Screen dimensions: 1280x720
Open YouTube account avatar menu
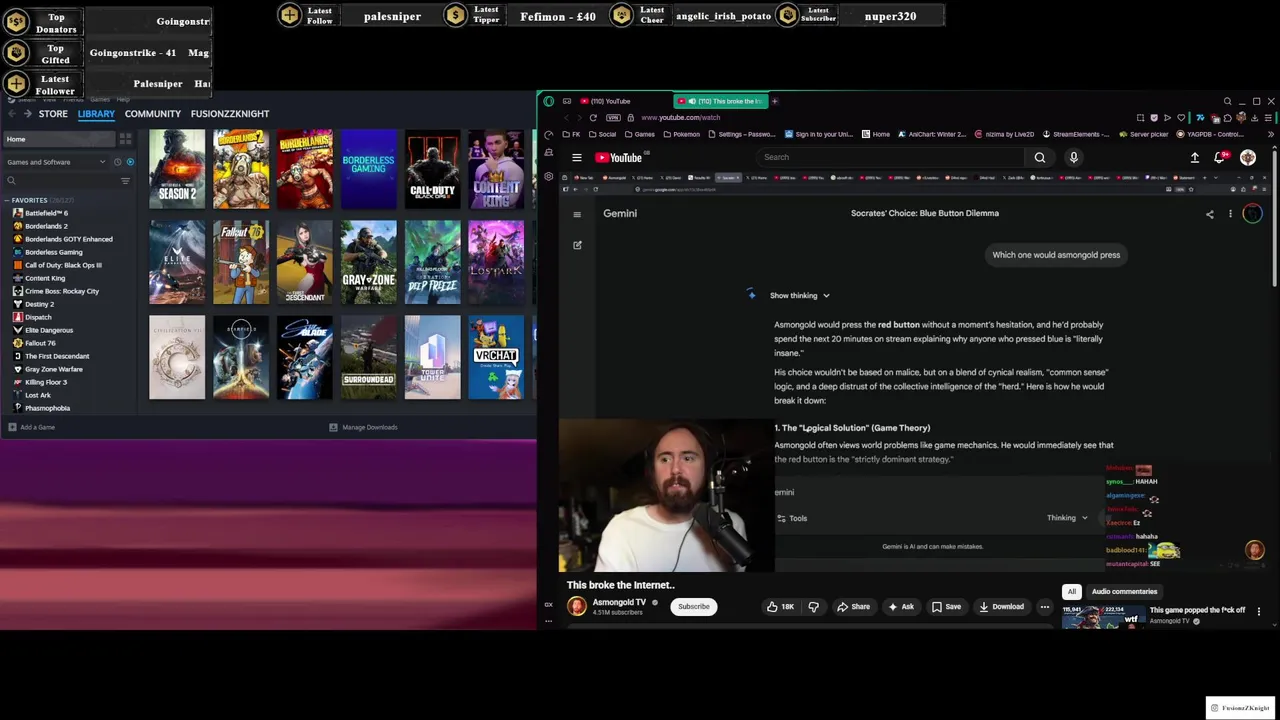pyautogui.click(x=1248, y=157)
